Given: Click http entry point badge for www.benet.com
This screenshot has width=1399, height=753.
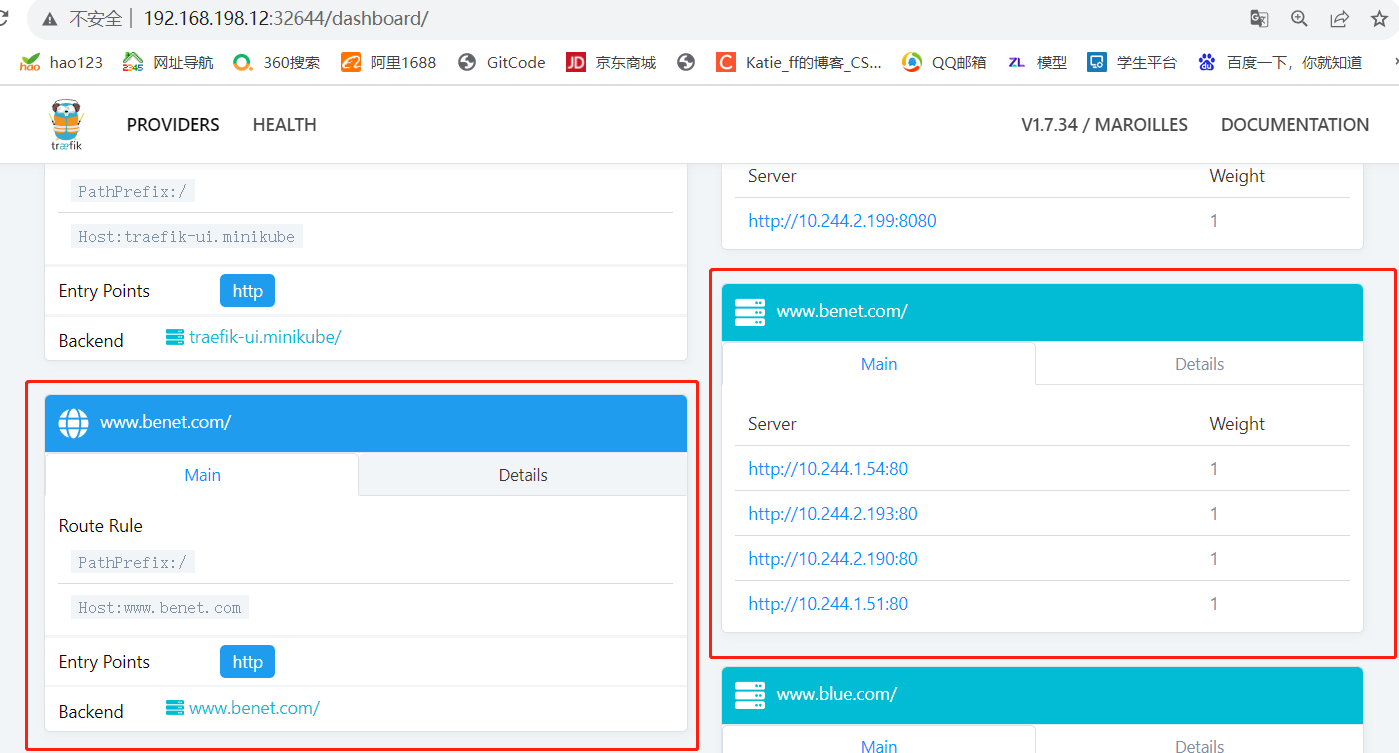Looking at the screenshot, I should [x=247, y=662].
